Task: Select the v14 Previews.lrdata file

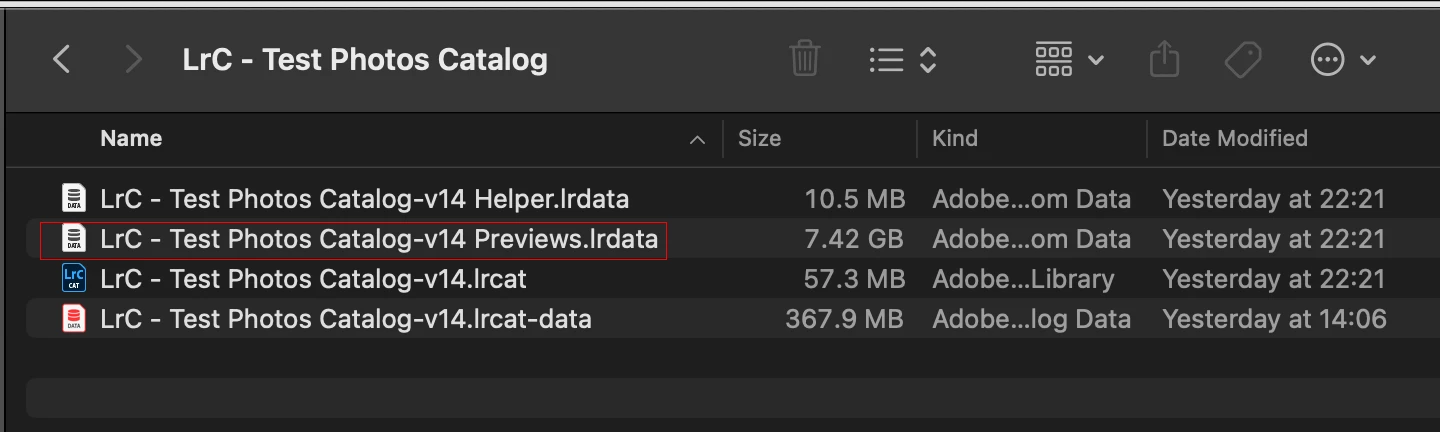Action: coord(379,239)
